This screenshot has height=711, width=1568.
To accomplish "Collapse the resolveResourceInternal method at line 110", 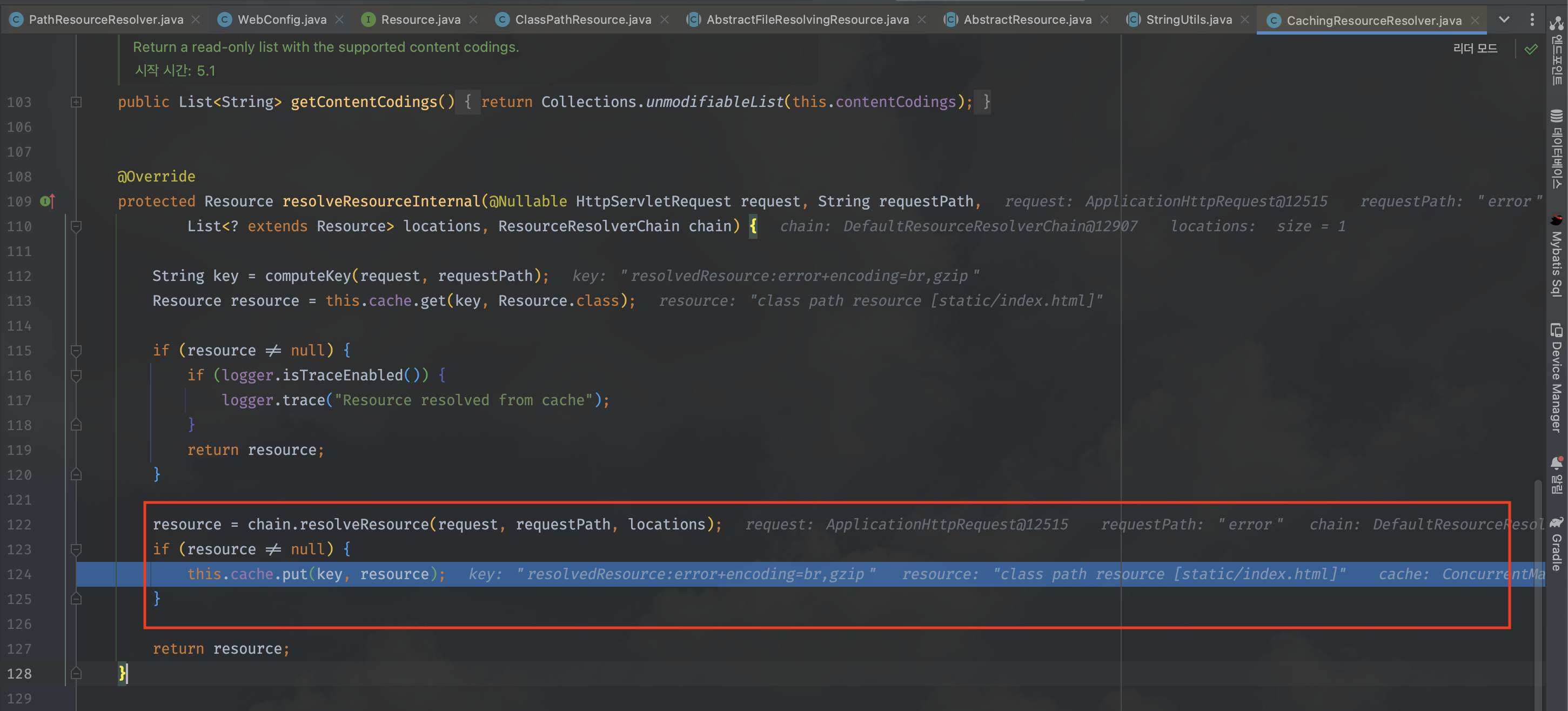I will [76, 226].
